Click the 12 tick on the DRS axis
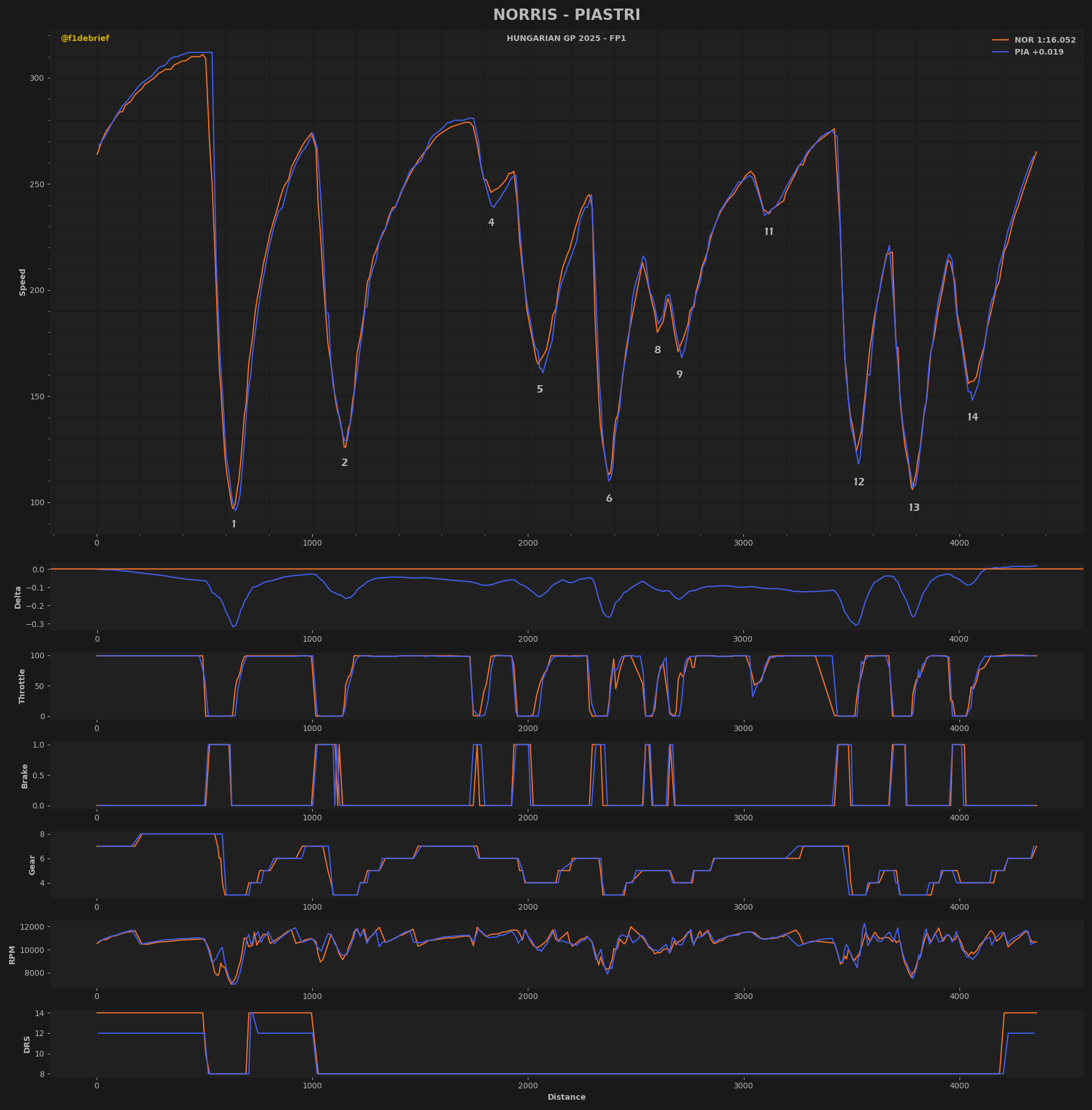 pos(40,1034)
